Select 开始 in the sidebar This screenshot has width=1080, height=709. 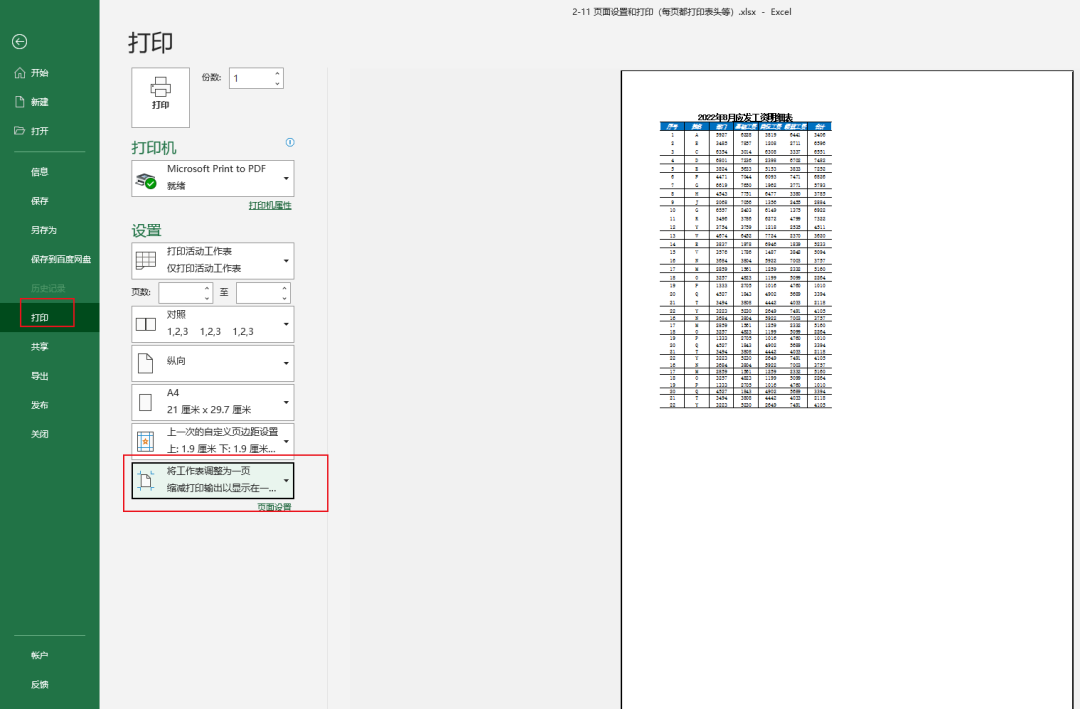coord(40,73)
